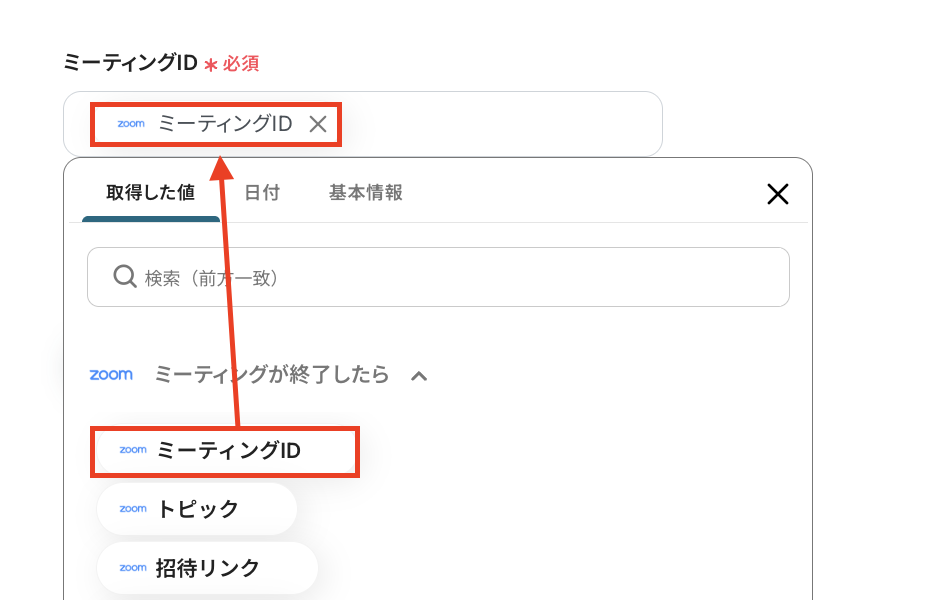Click the empty area of the ミーティングID input field
Image resolution: width=950 pixels, height=600 pixels.
click(x=500, y=124)
